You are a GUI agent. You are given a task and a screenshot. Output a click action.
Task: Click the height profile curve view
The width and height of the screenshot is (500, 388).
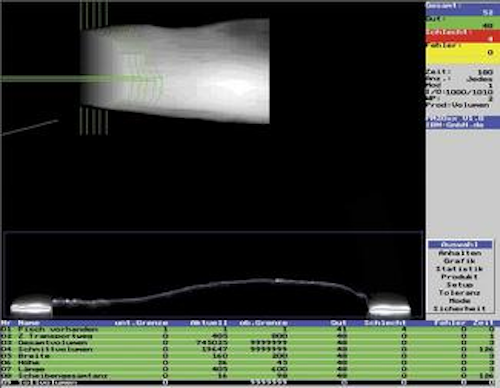click(213, 275)
